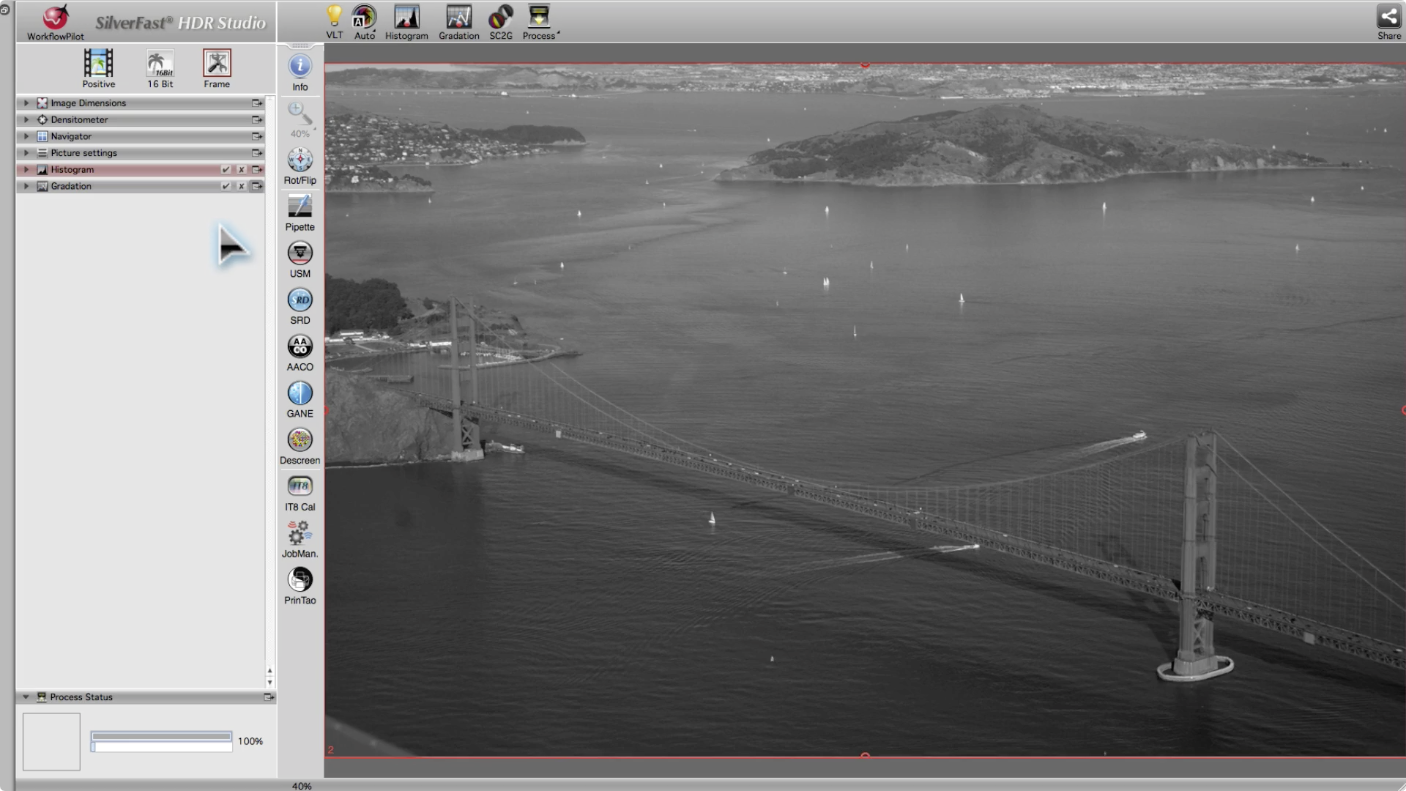Toggle the Histogram checkmark in panel list

pyautogui.click(x=226, y=170)
